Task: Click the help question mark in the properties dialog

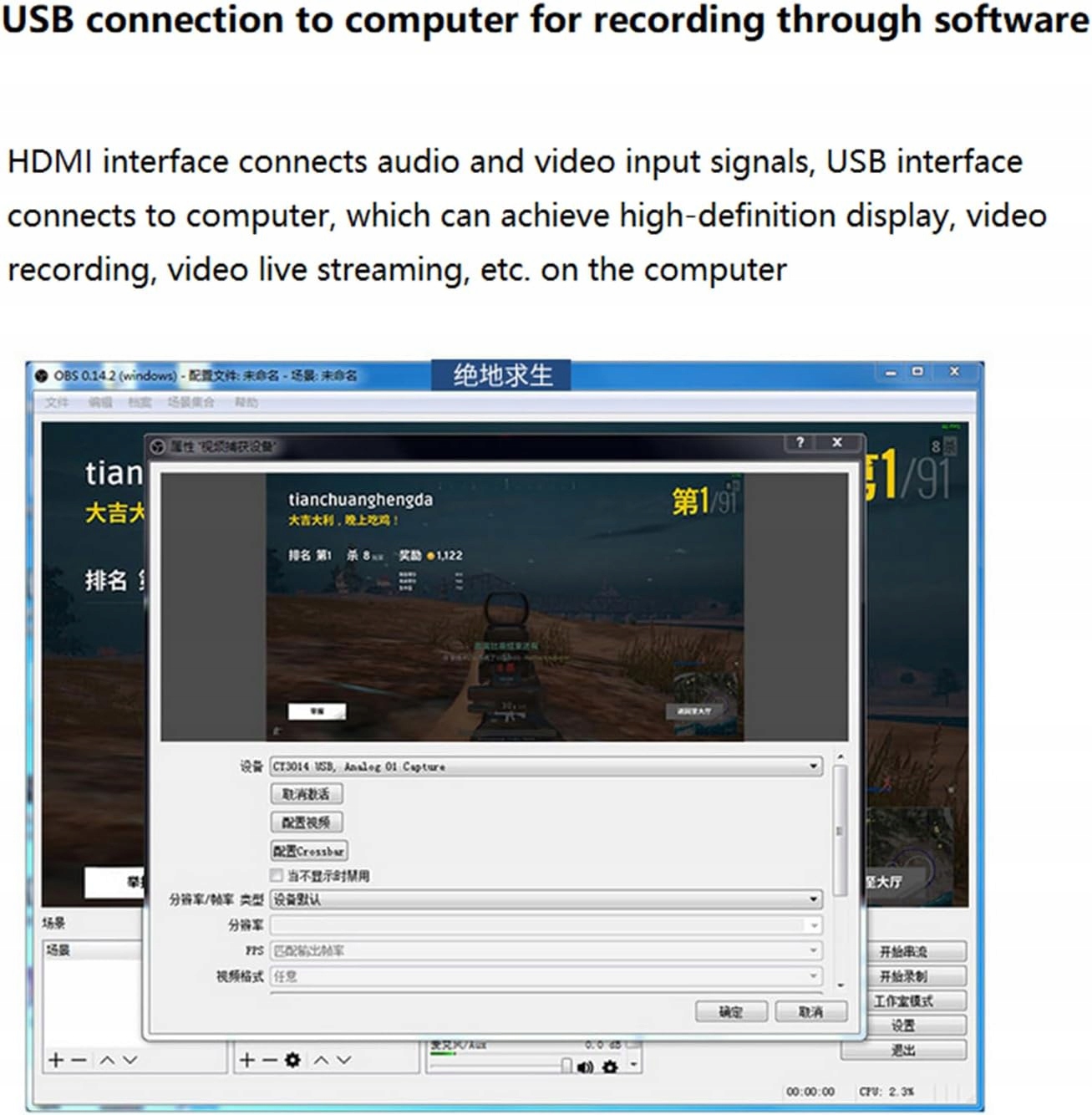Action: [x=800, y=442]
